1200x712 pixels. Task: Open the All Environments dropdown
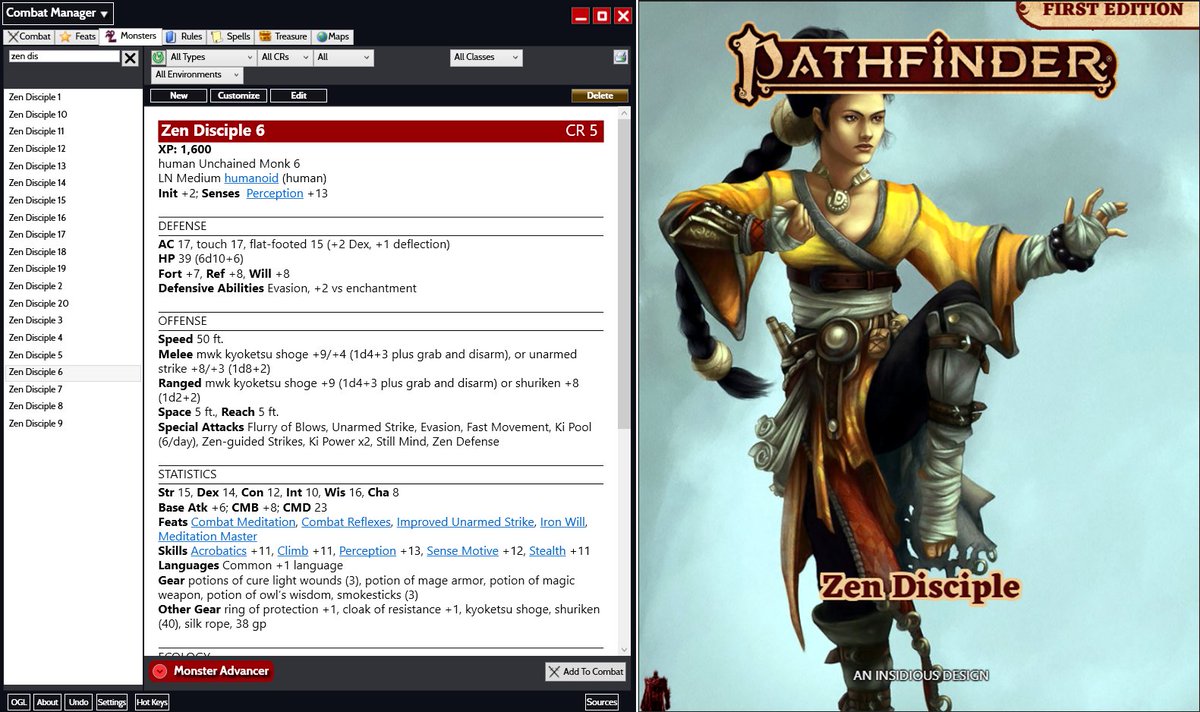197,75
